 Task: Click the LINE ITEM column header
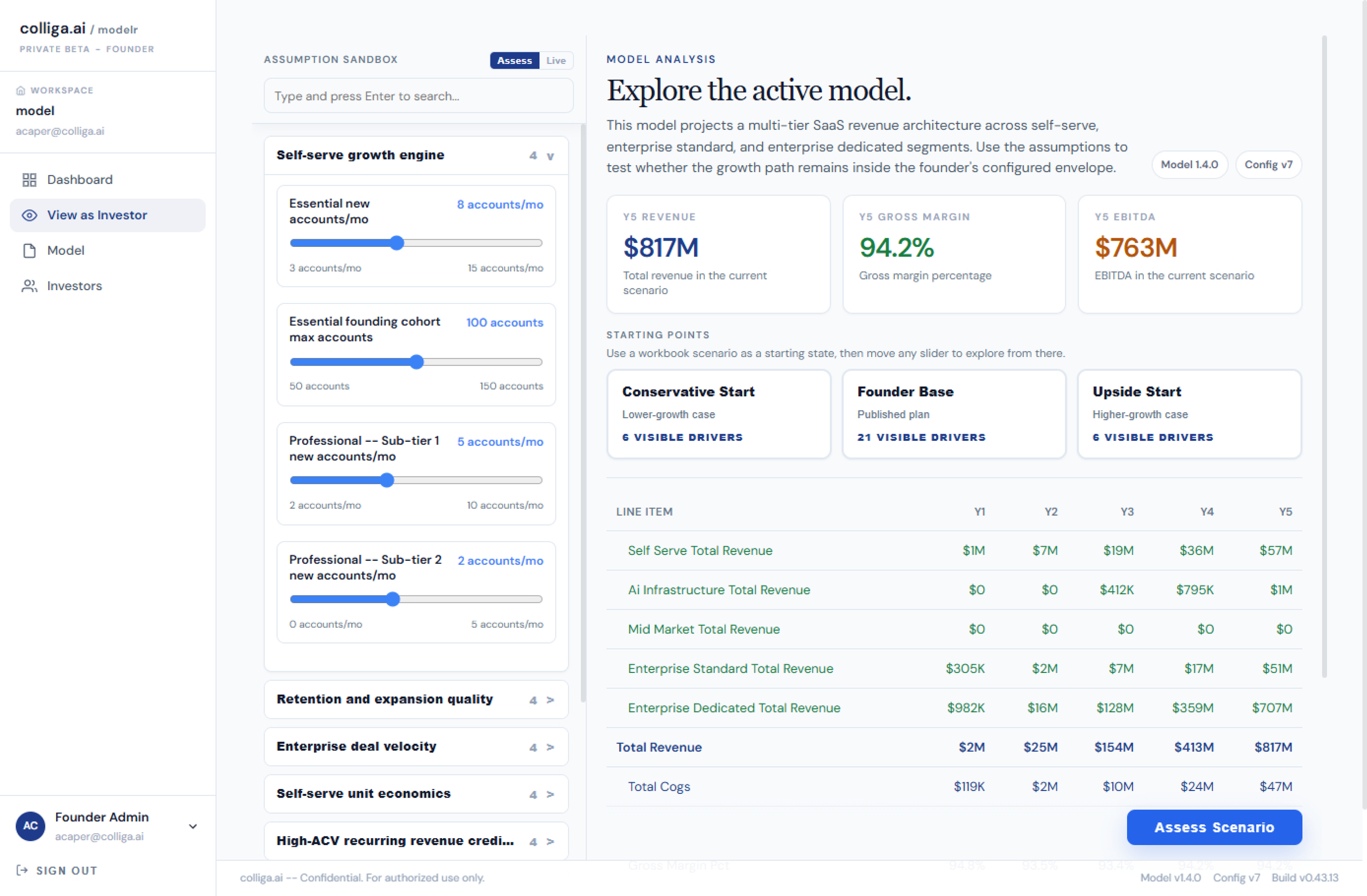tap(644, 512)
